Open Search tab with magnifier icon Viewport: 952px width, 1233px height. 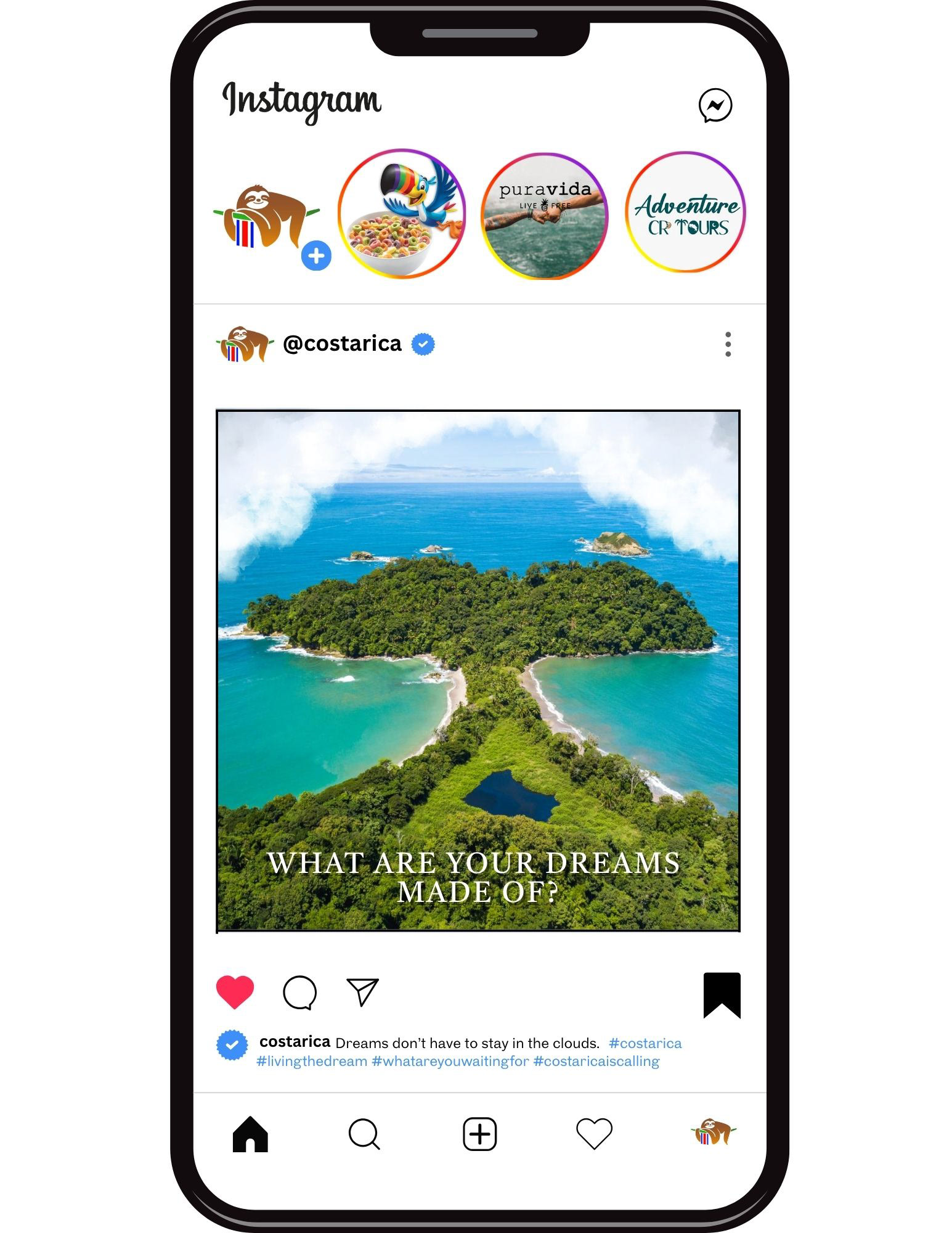click(364, 1134)
